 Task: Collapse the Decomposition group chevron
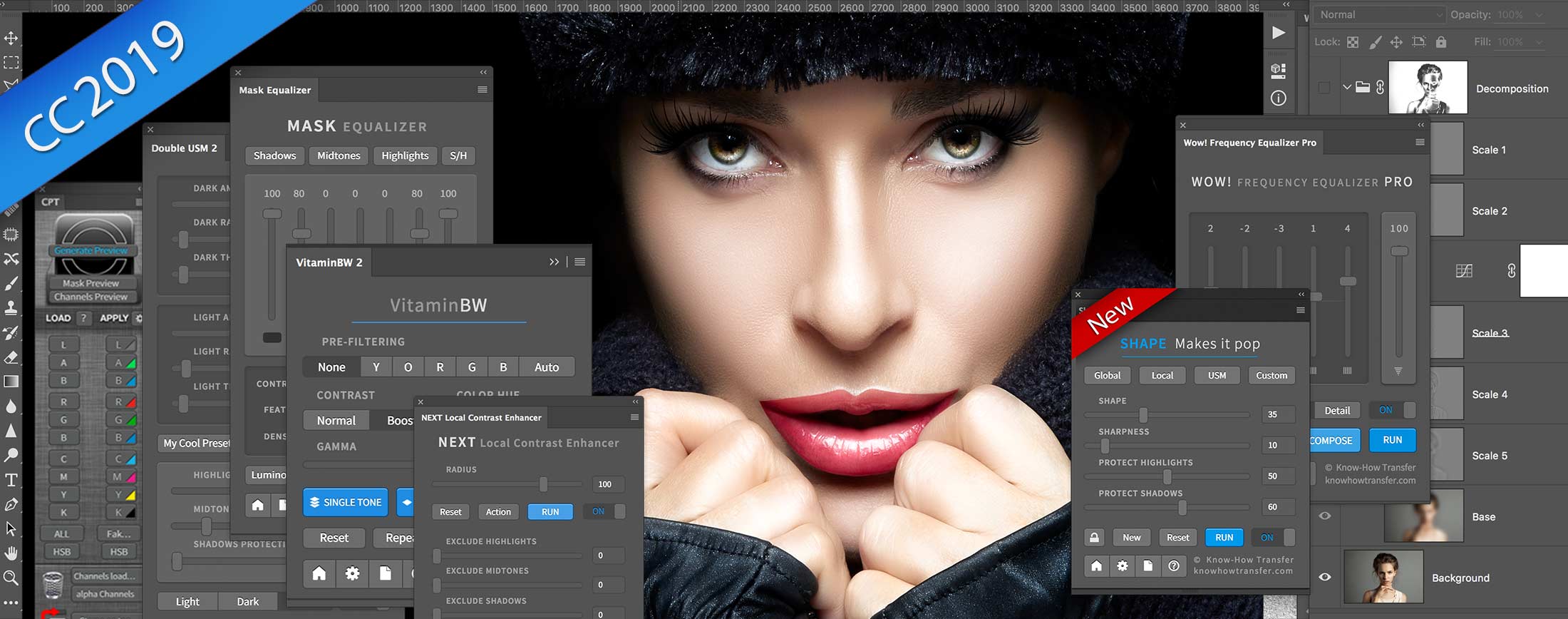(x=1346, y=87)
